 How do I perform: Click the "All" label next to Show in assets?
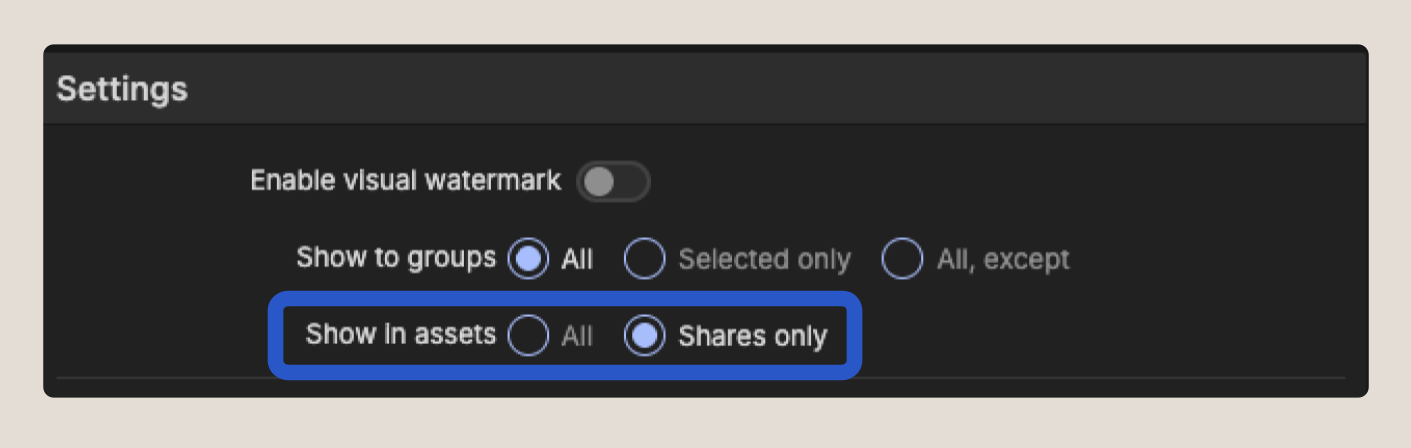577,337
